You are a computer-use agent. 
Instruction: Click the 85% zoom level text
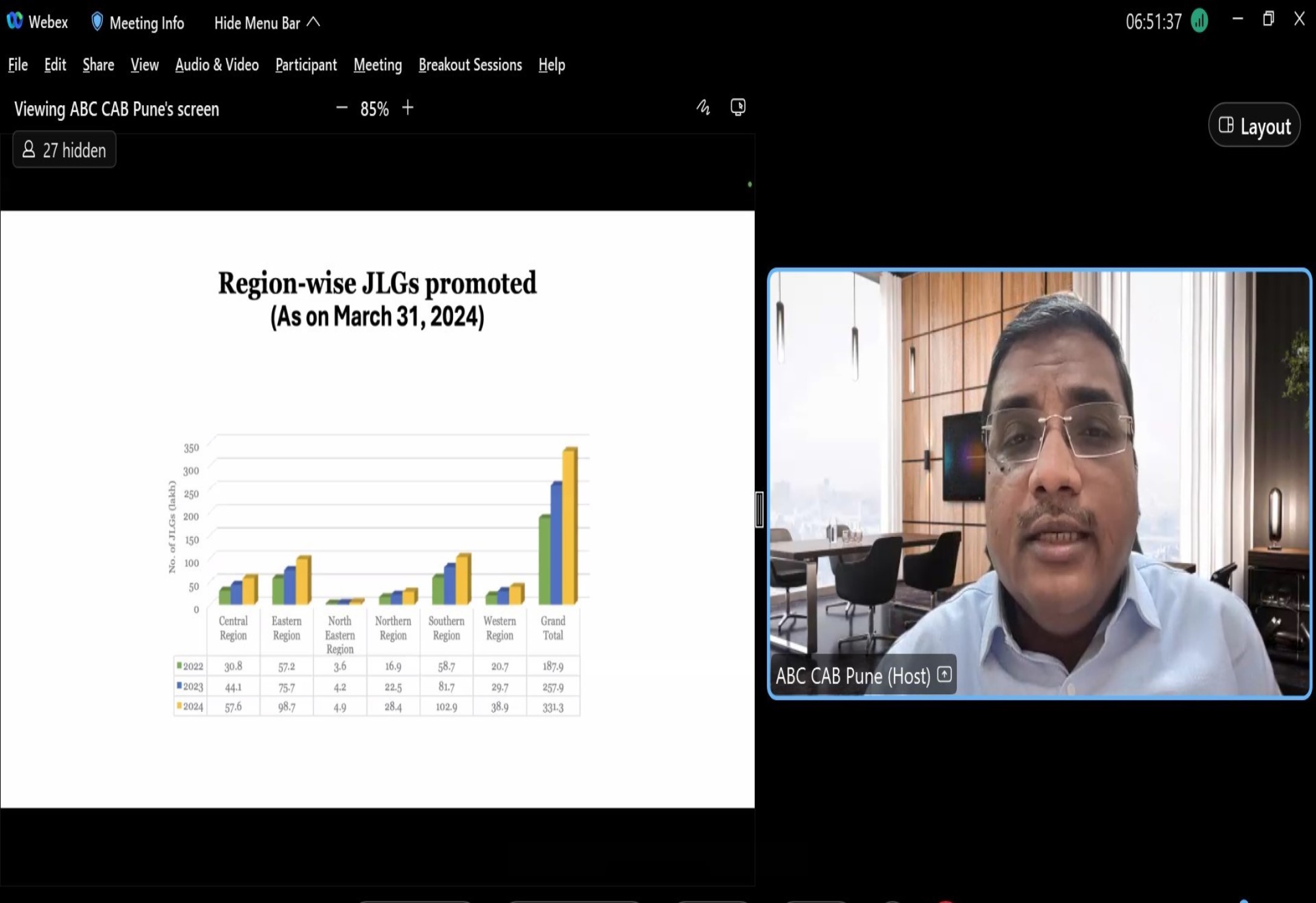coord(374,109)
